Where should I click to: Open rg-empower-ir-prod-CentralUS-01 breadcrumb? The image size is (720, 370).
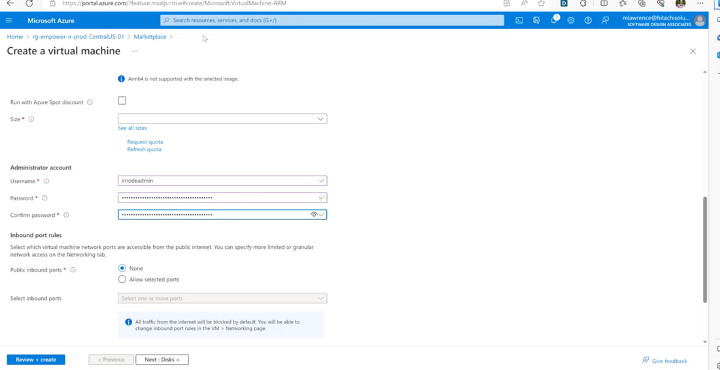tap(79, 37)
